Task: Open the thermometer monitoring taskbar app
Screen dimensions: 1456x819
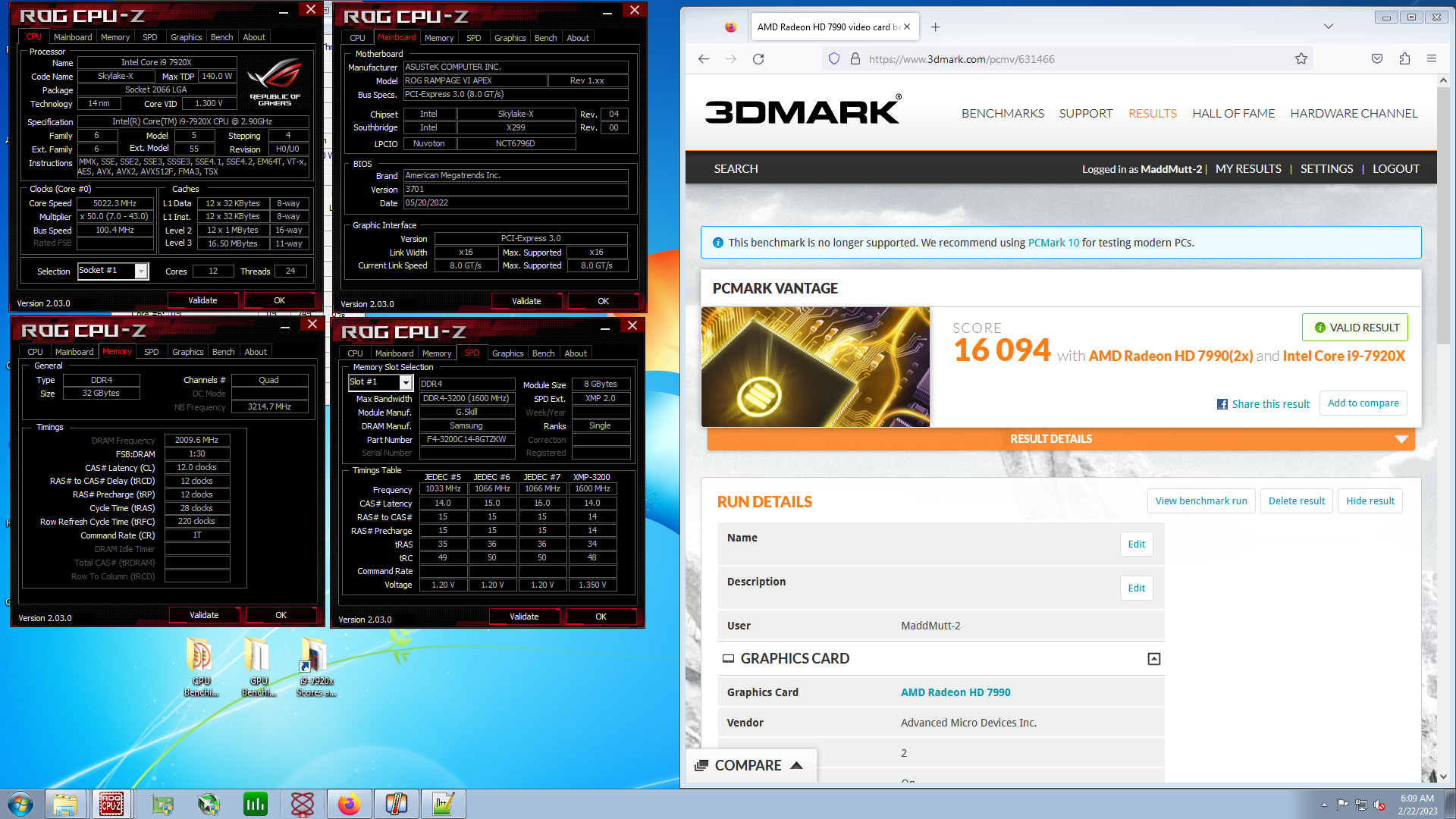Action: pyautogui.click(x=396, y=804)
